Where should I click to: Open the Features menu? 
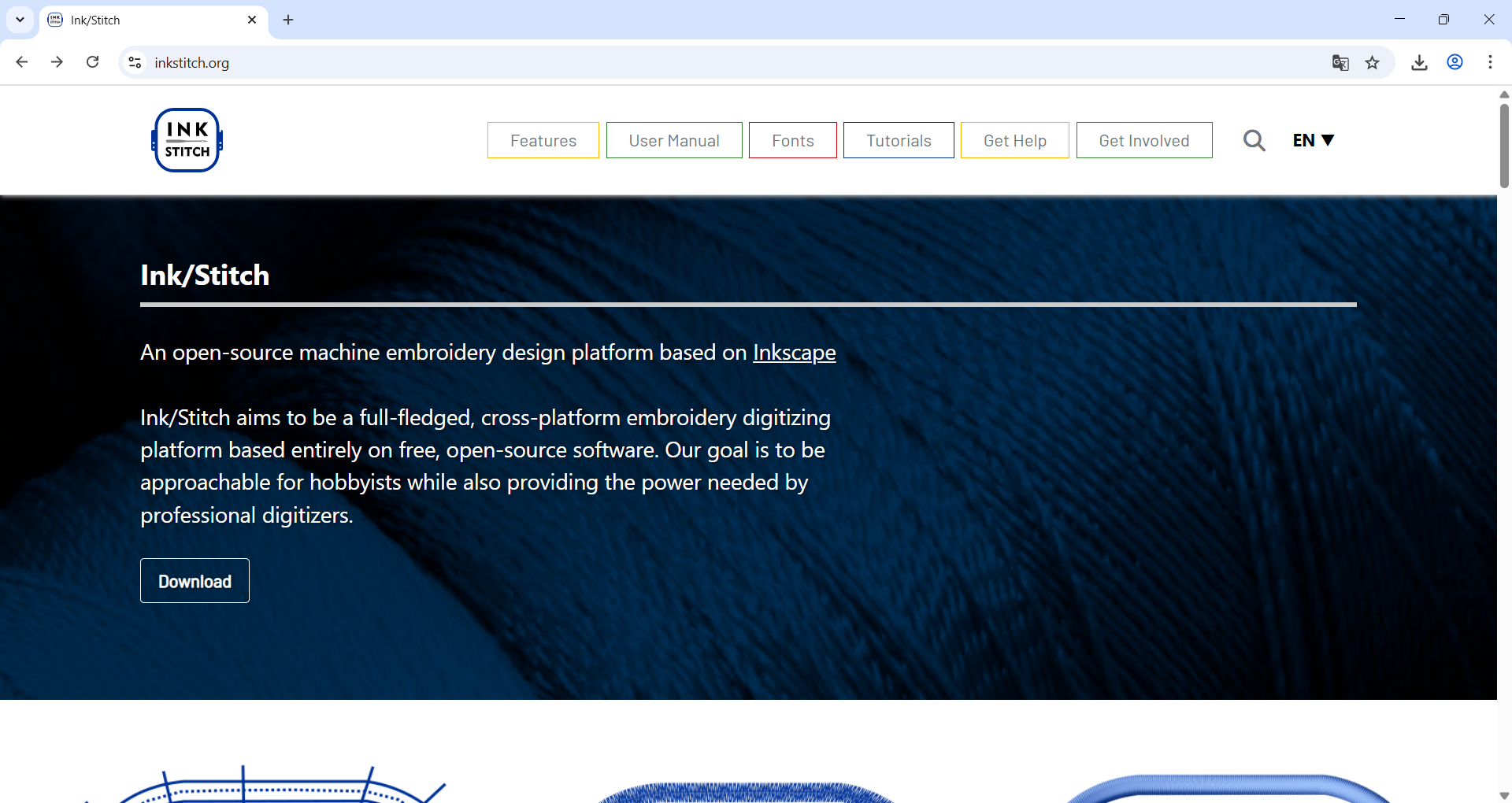pyautogui.click(x=543, y=140)
